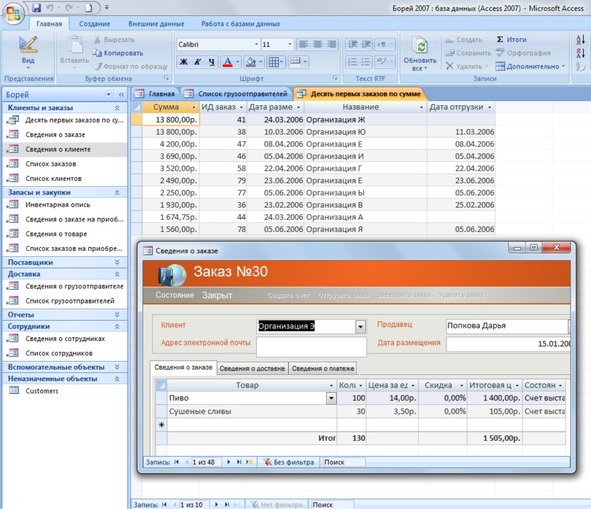Apply fill color bucket
591x509 pixels.
coord(251,62)
